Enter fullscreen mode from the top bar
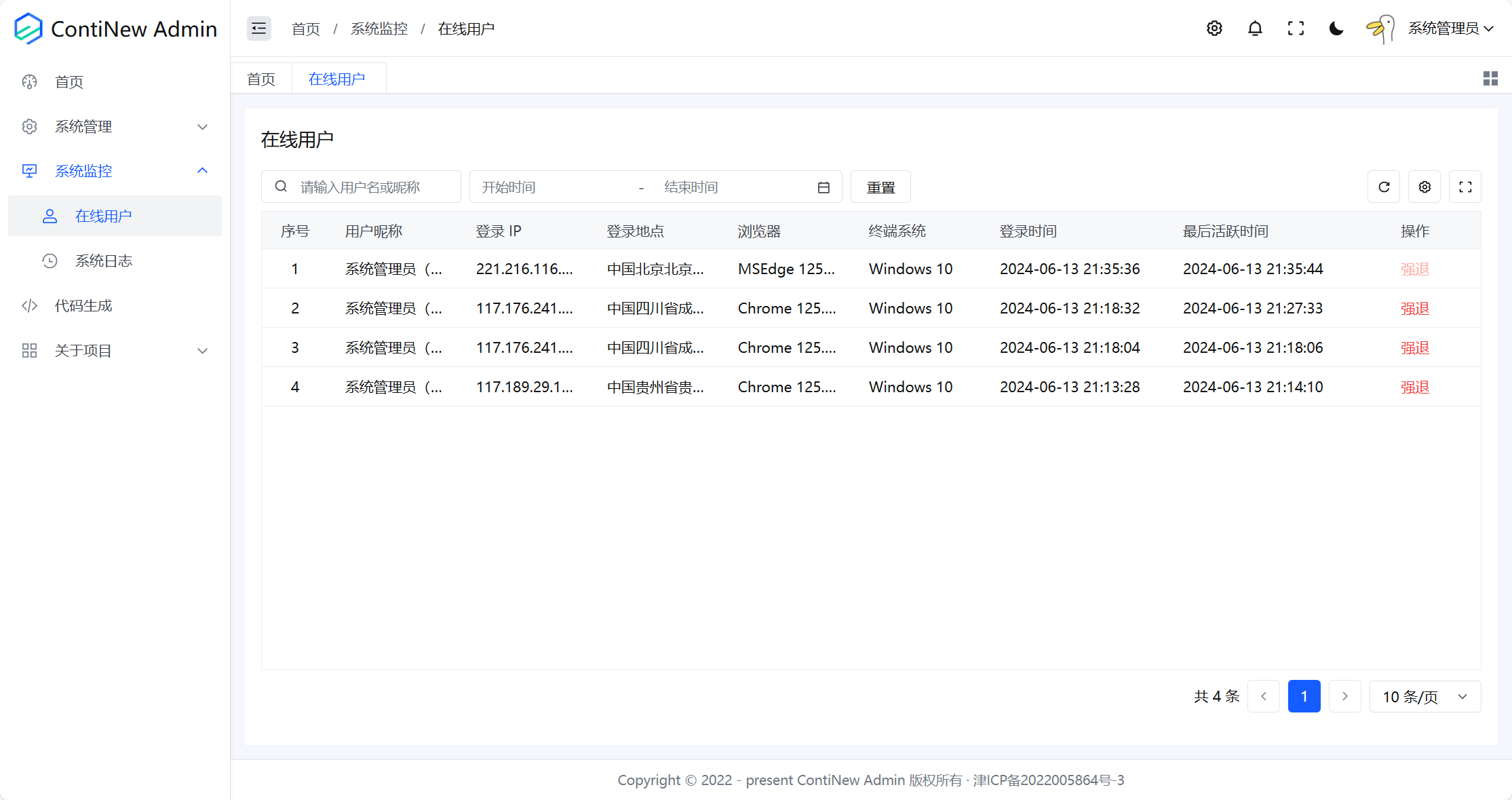Viewport: 1512px width, 800px height. pos(1296,28)
